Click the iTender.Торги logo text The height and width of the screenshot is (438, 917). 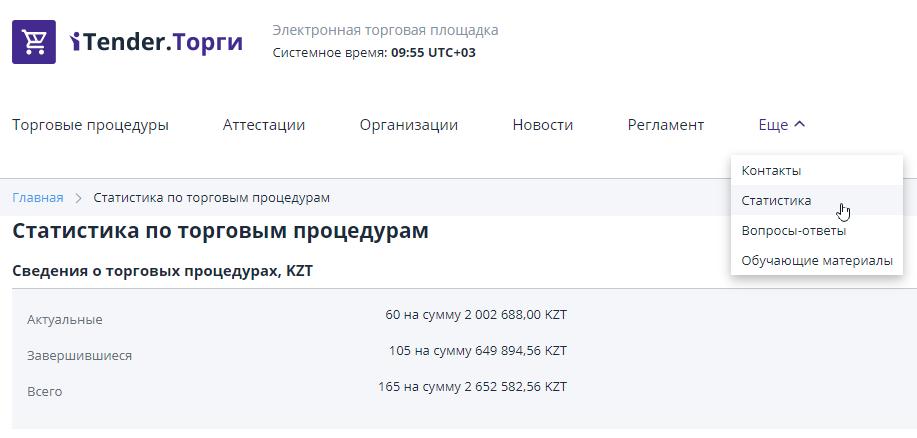157,42
